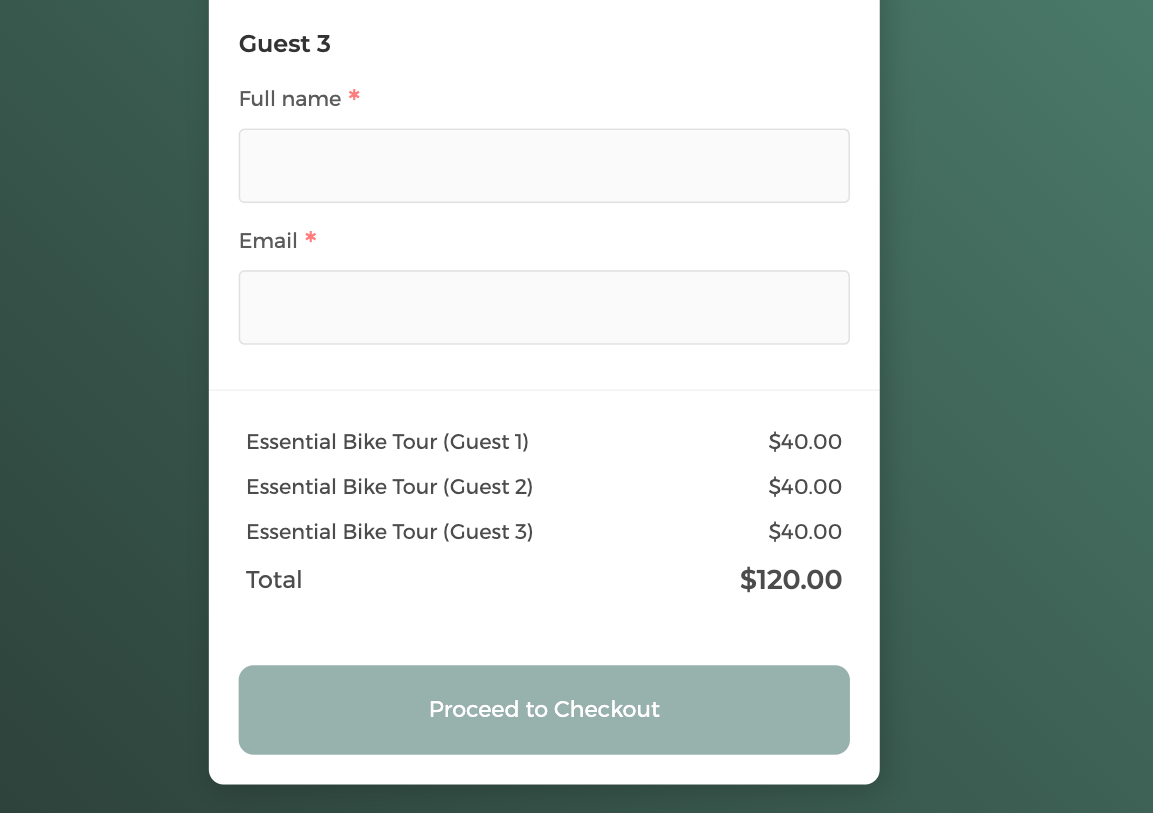
Task: Click the $40.00 price for Guest 3
Action: click(x=805, y=532)
